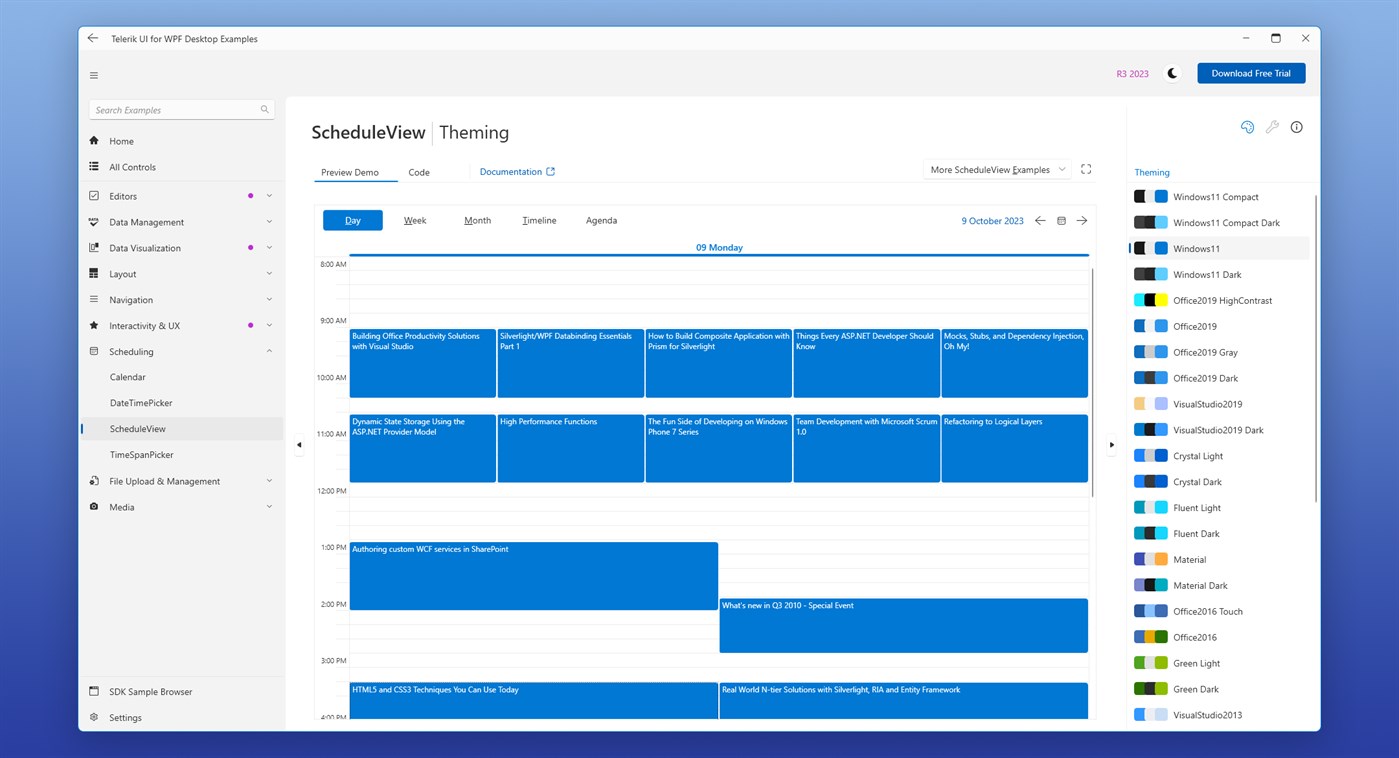1399x758 pixels.
Task: Click the Download Free Trial button
Action: [x=1250, y=72]
